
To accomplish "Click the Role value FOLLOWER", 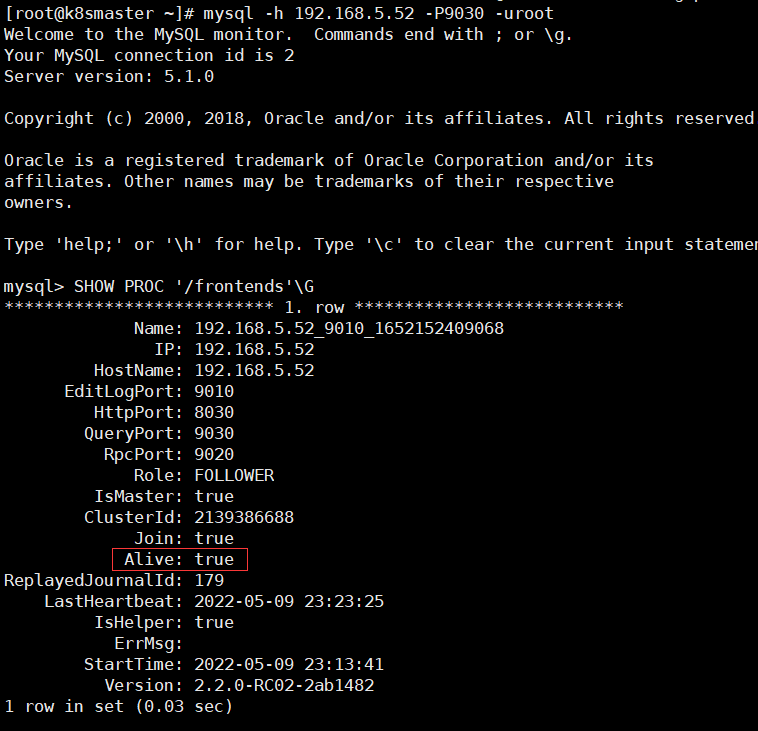I will click(234, 476).
